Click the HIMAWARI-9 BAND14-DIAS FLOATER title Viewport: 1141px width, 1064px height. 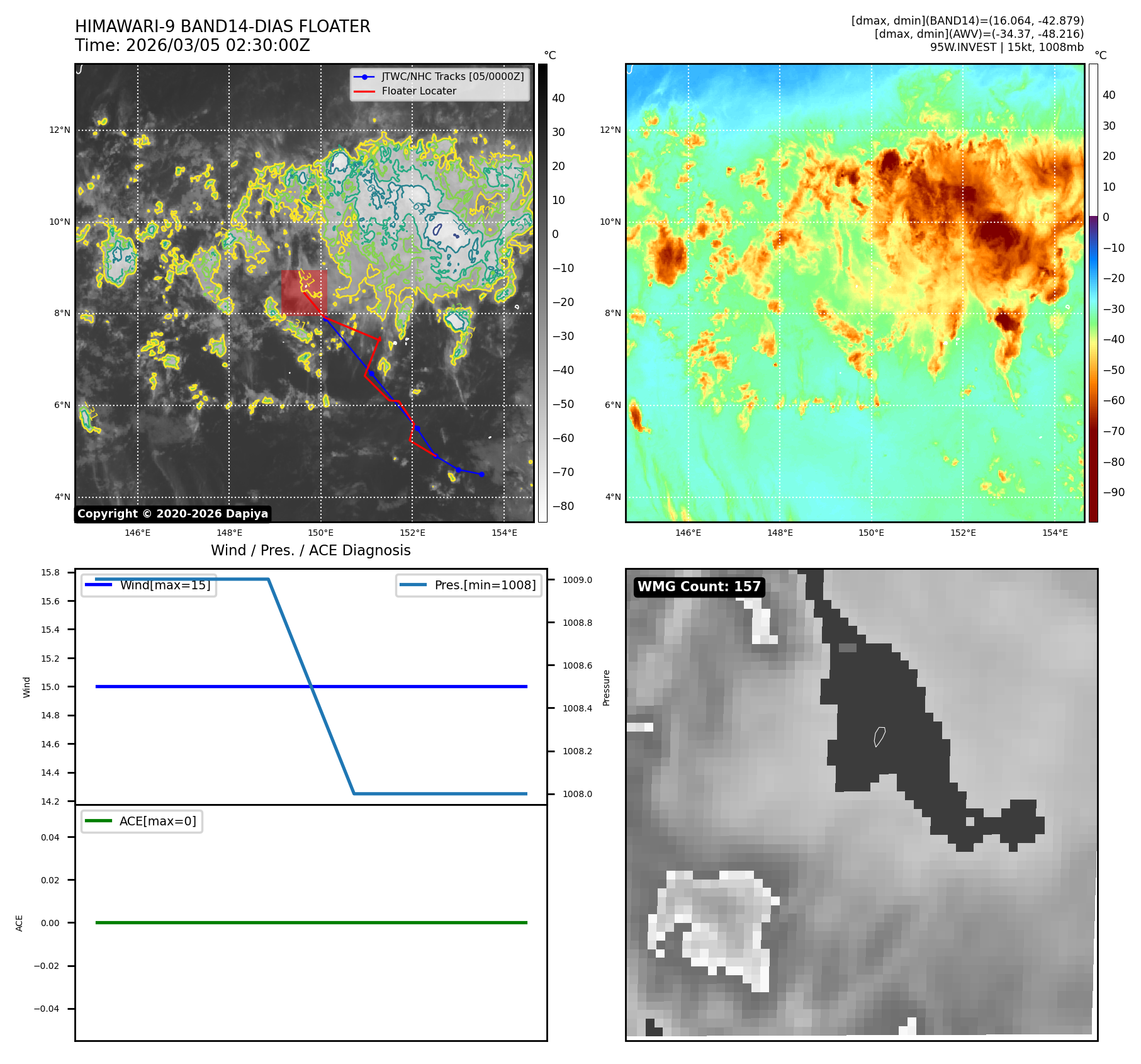[x=222, y=26]
